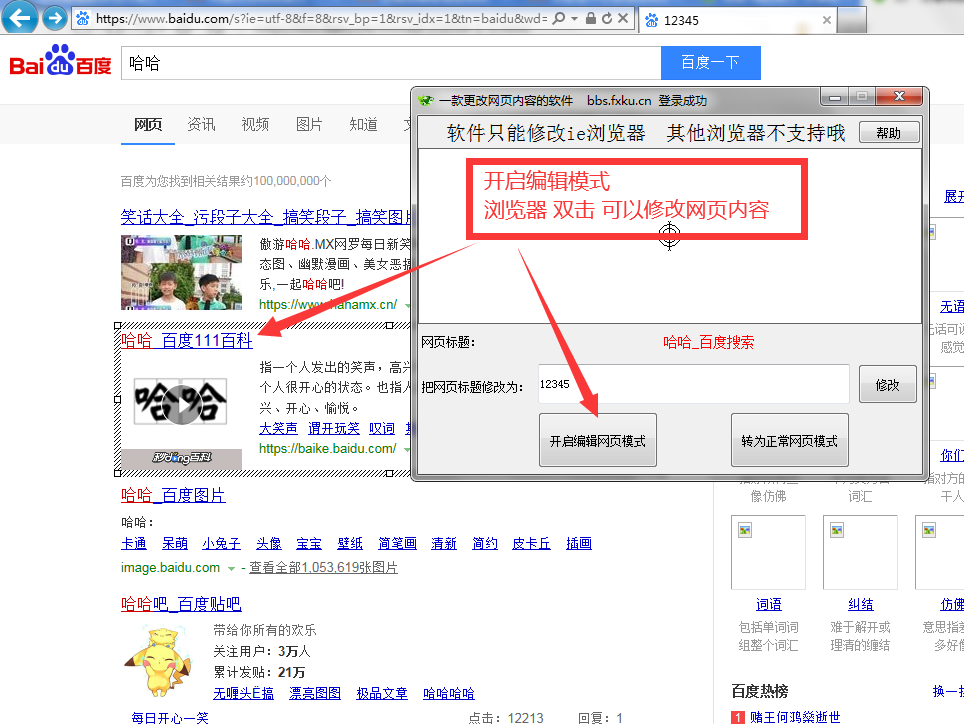Select the 图片 search tab
The image size is (964, 724).
309,124
